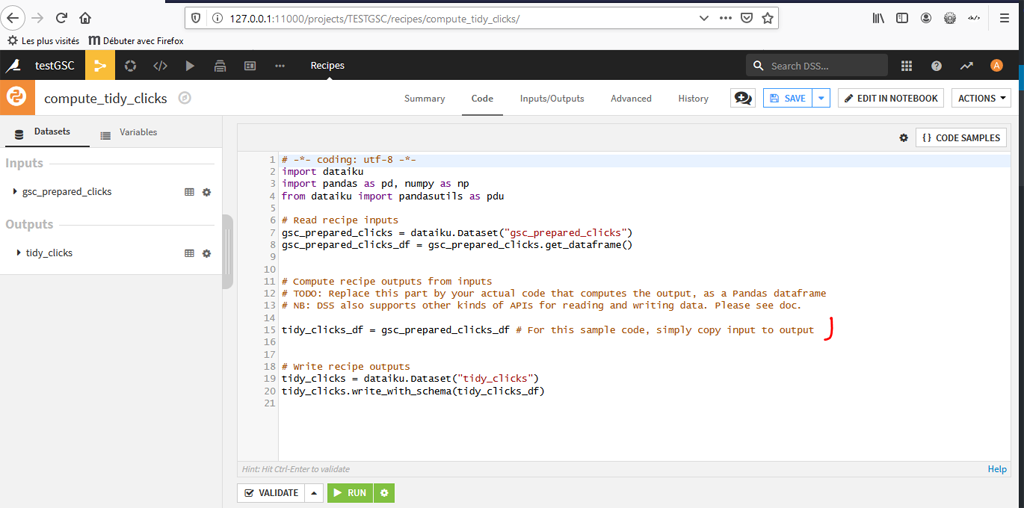Switch to the History tab

693,99
